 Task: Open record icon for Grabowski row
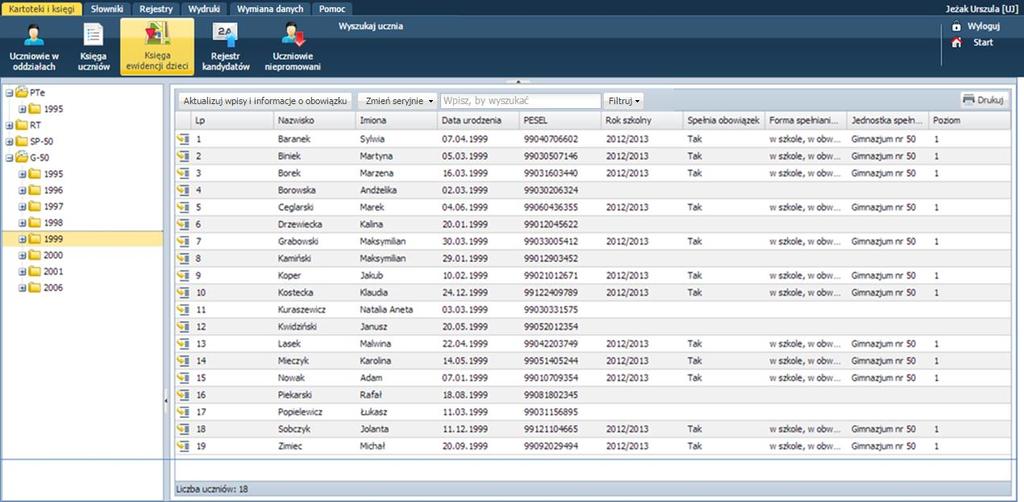[183, 242]
